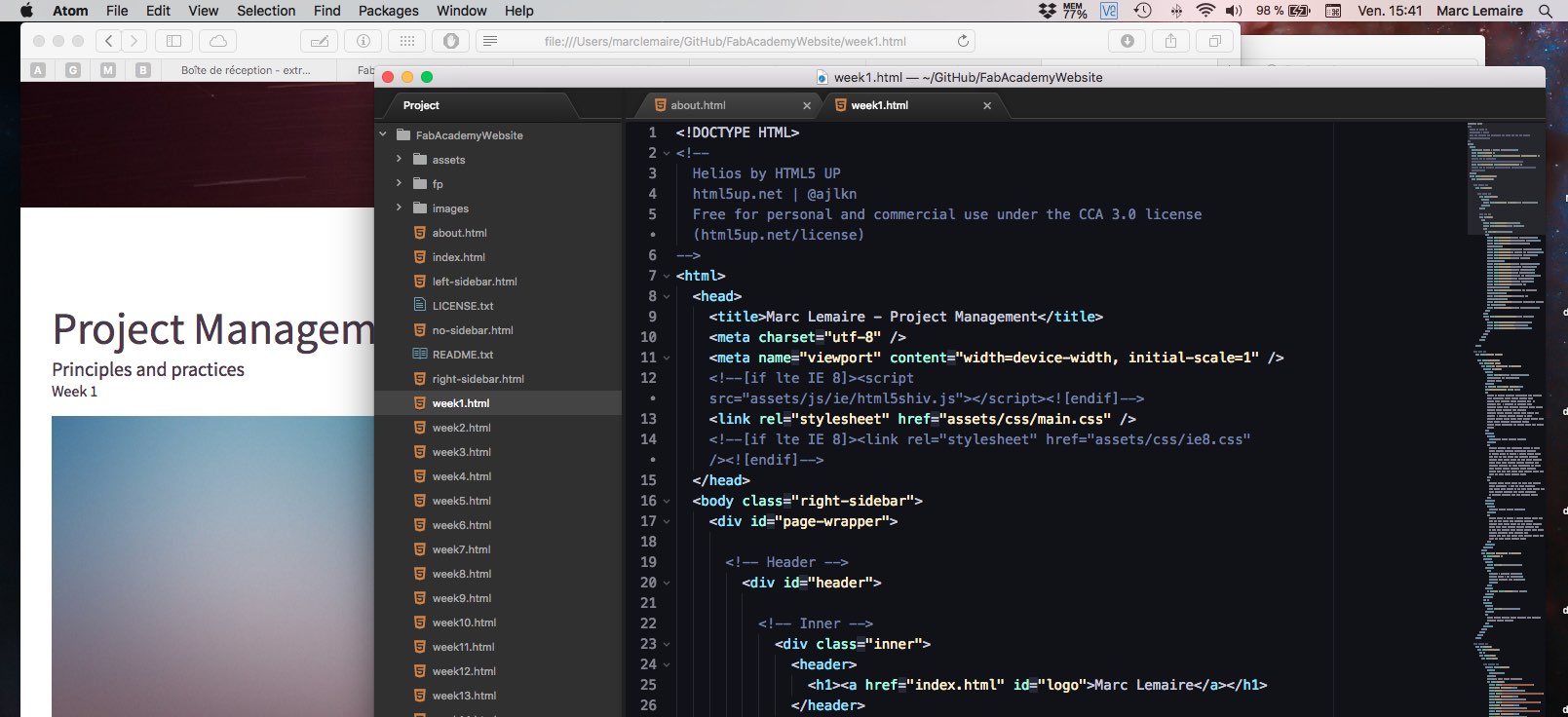Open the Edit menu
The height and width of the screenshot is (717, 1568).
point(158,11)
